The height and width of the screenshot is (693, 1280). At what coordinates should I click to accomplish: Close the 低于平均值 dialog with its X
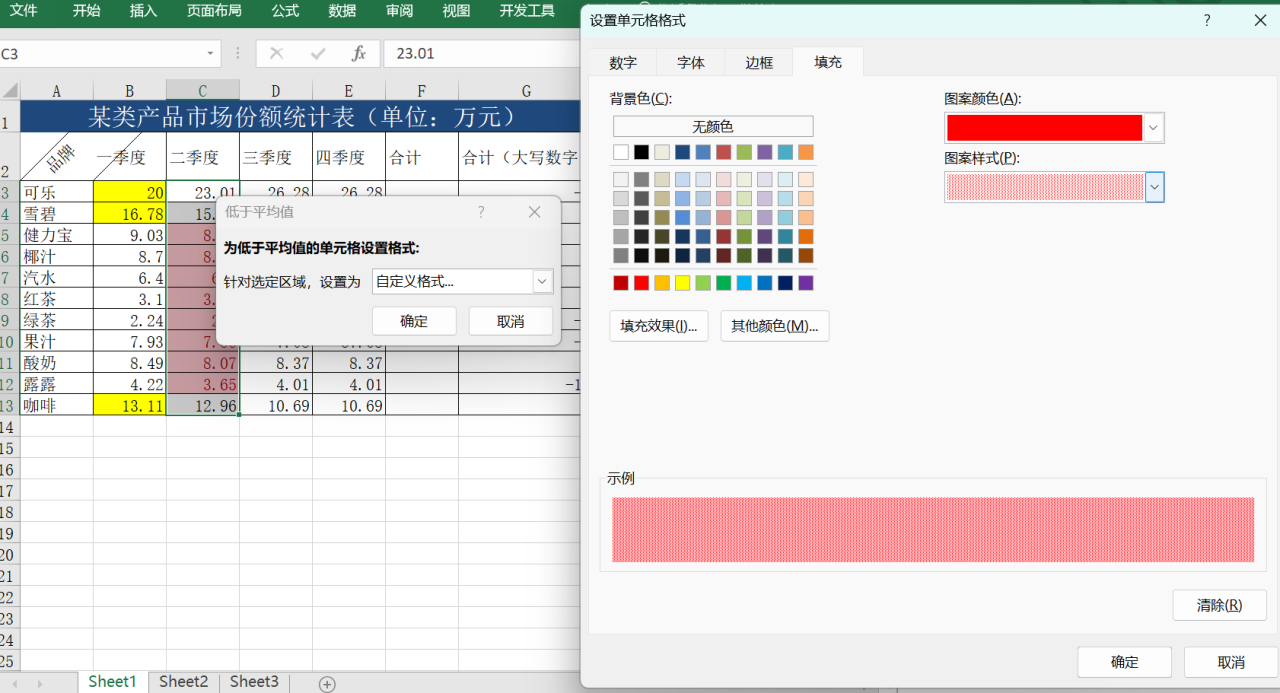534,212
